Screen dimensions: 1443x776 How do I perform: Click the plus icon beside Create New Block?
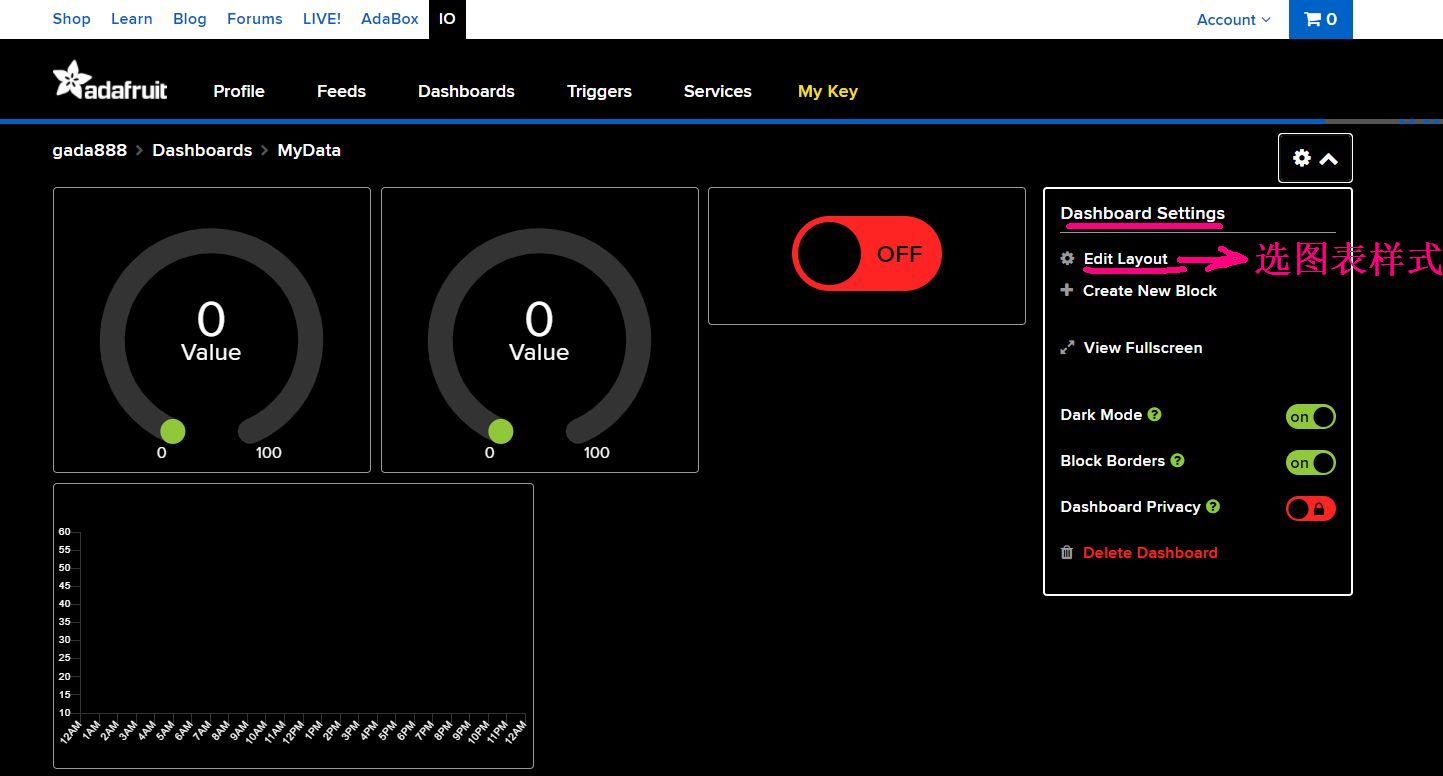click(1067, 291)
